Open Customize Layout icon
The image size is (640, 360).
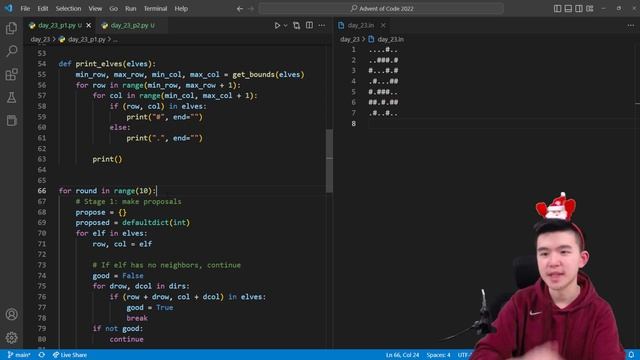pyautogui.click(x=589, y=9)
